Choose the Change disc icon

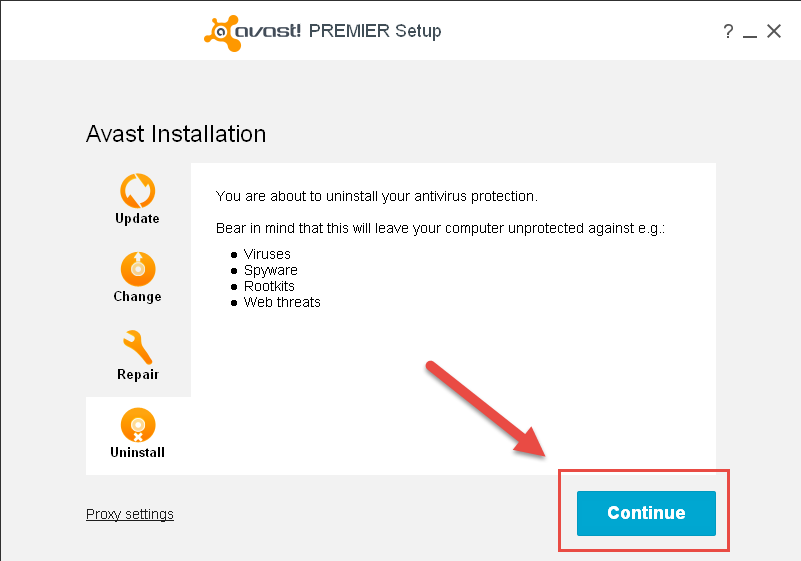137,269
